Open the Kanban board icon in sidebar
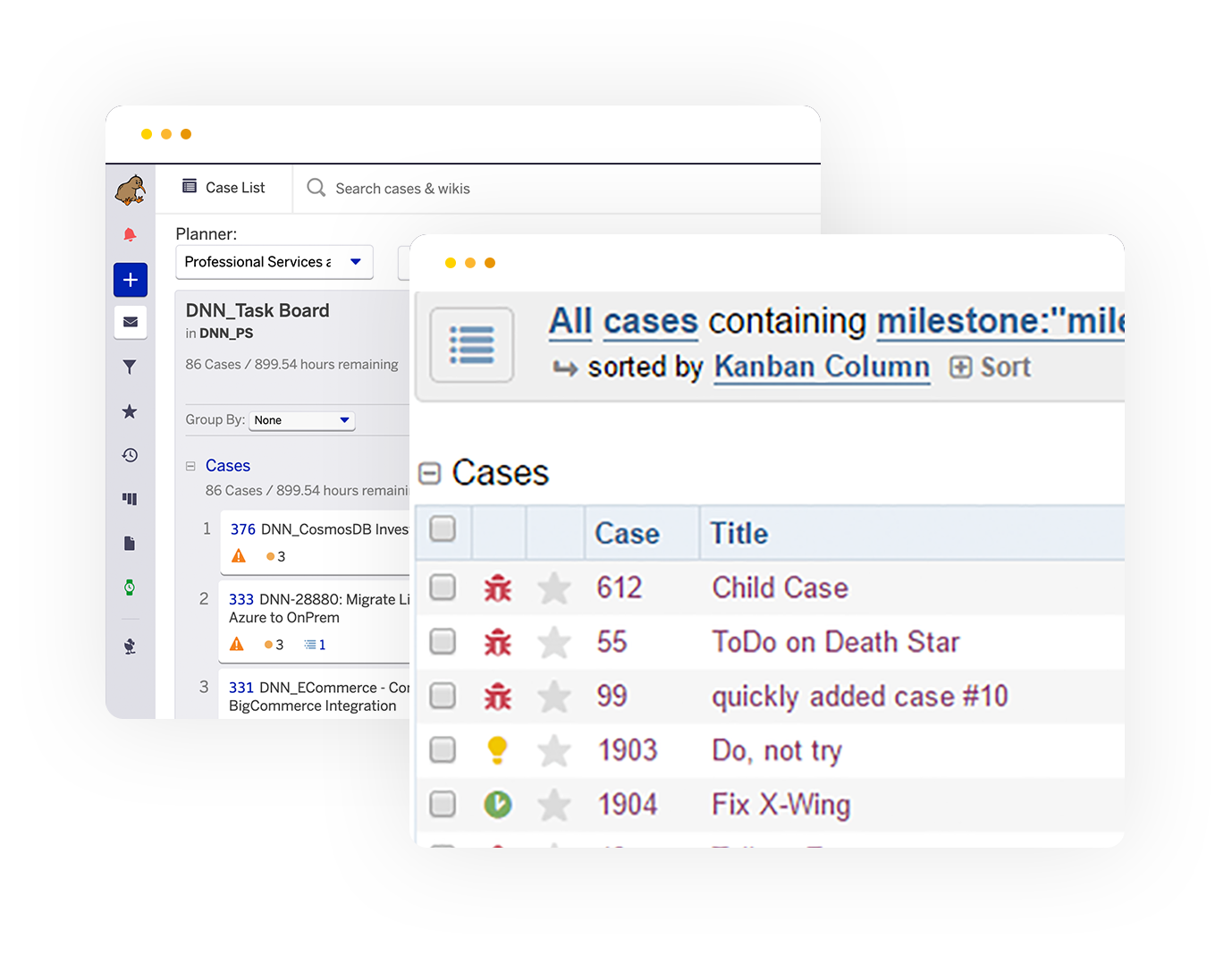1232x955 pixels. (130, 499)
